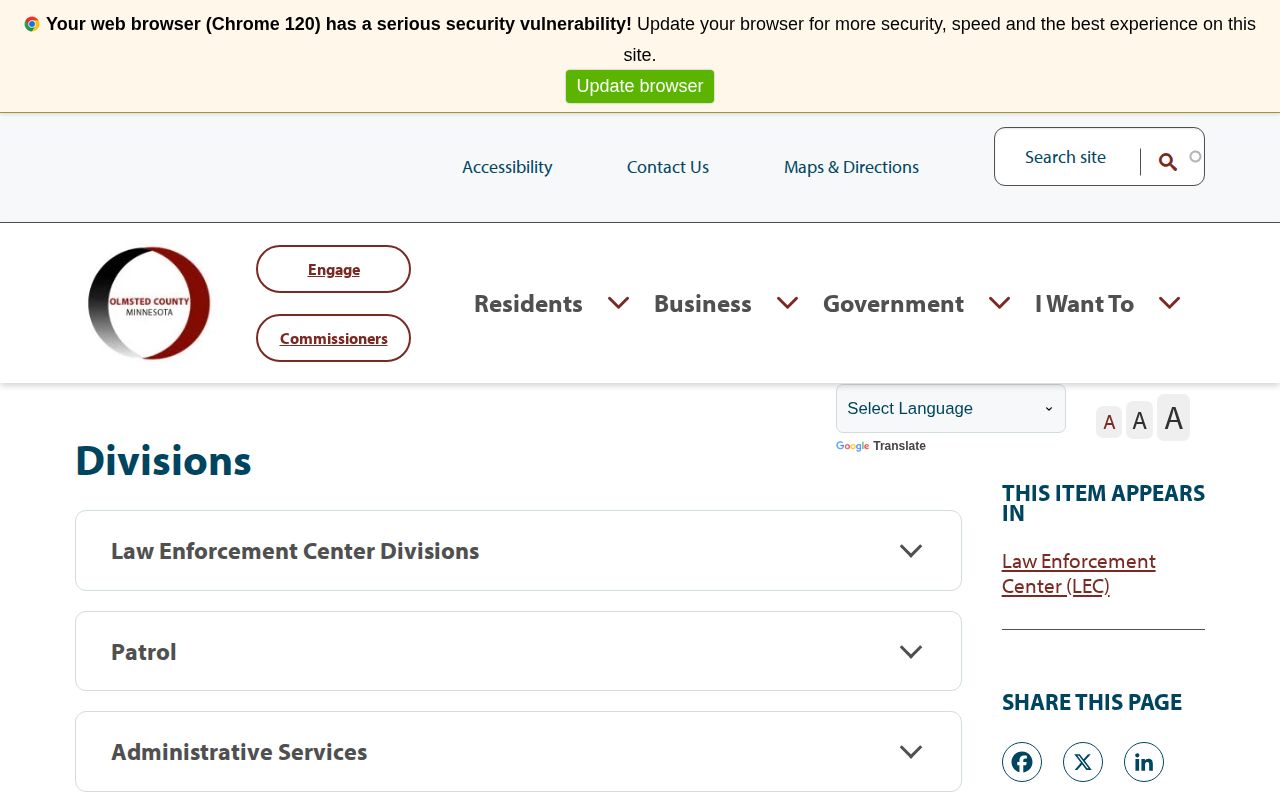Image resolution: width=1280 pixels, height=800 pixels.
Task: Open the Olmsted County logo homepage
Action: (x=149, y=303)
